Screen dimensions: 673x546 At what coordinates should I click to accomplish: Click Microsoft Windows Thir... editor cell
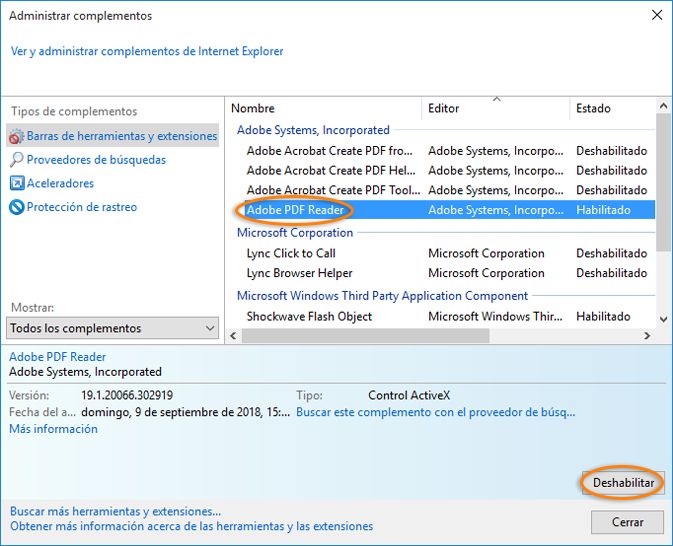click(495, 317)
